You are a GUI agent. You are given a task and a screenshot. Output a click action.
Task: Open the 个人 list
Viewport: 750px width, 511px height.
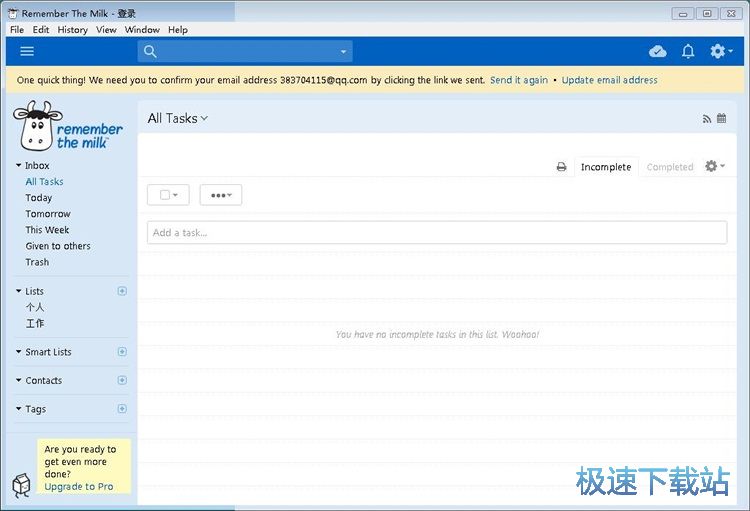pos(35,307)
